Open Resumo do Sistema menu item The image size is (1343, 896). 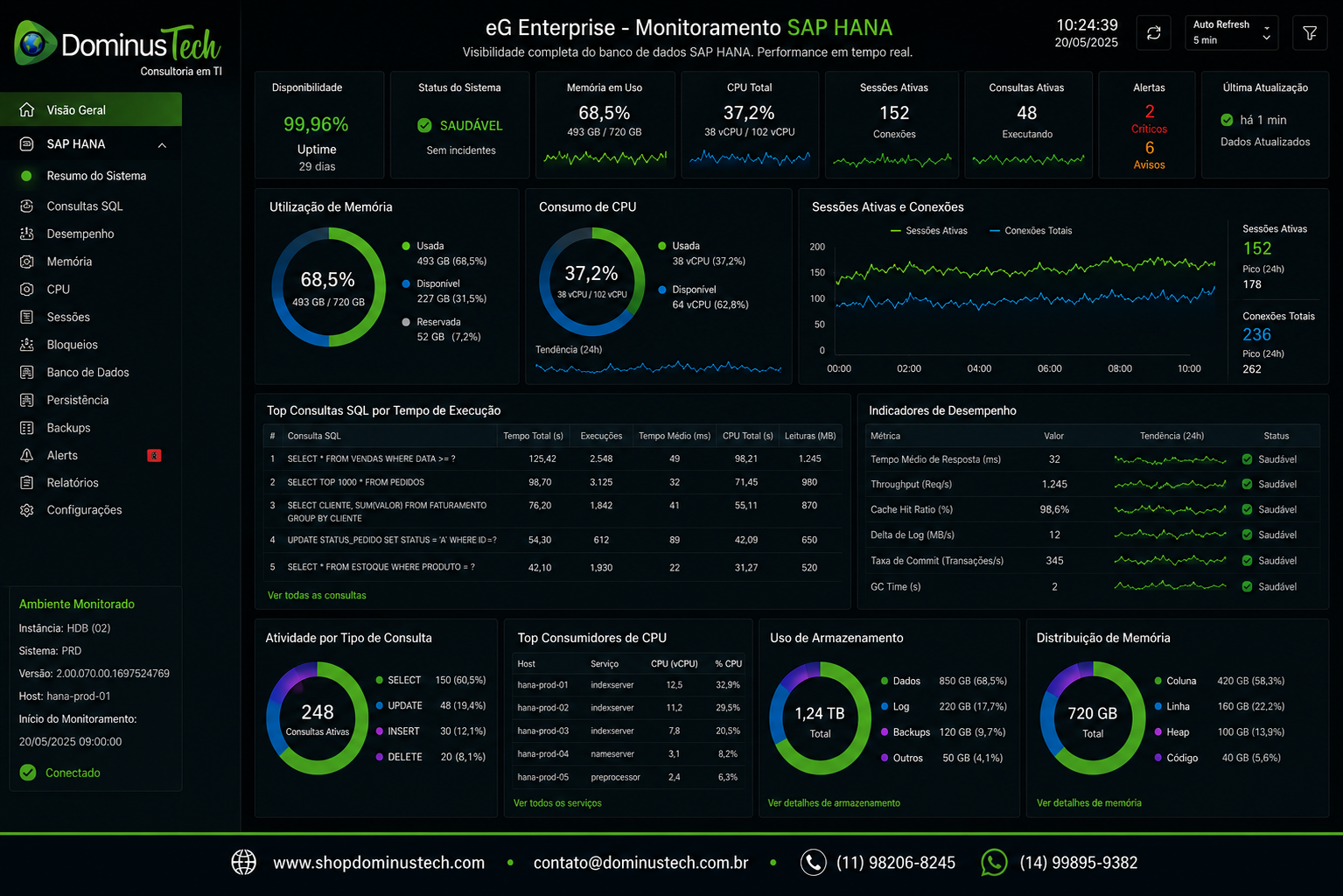coord(96,176)
